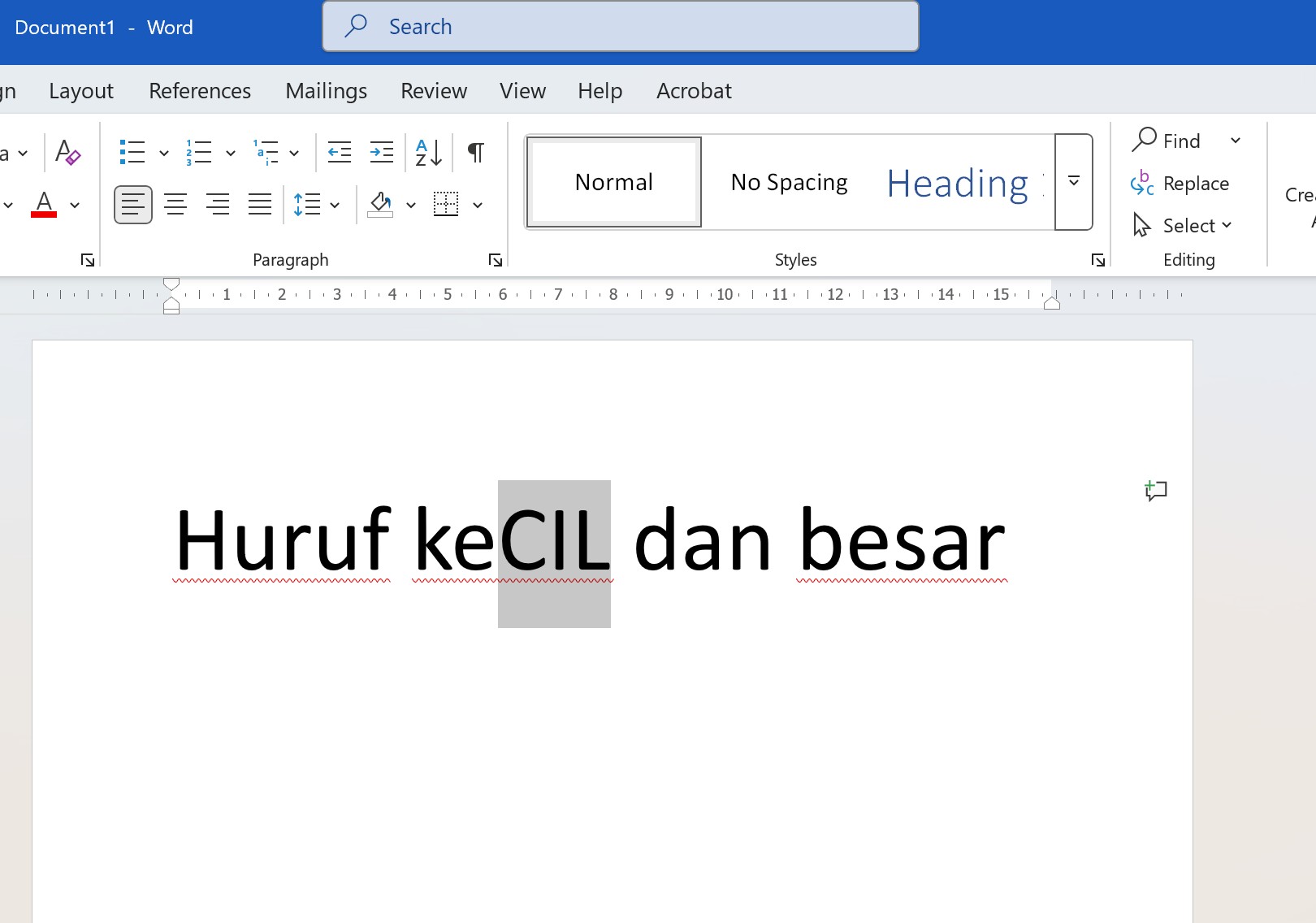Toggle justify paragraph alignment
This screenshot has width=1316, height=923.
[x=259, y=204]
